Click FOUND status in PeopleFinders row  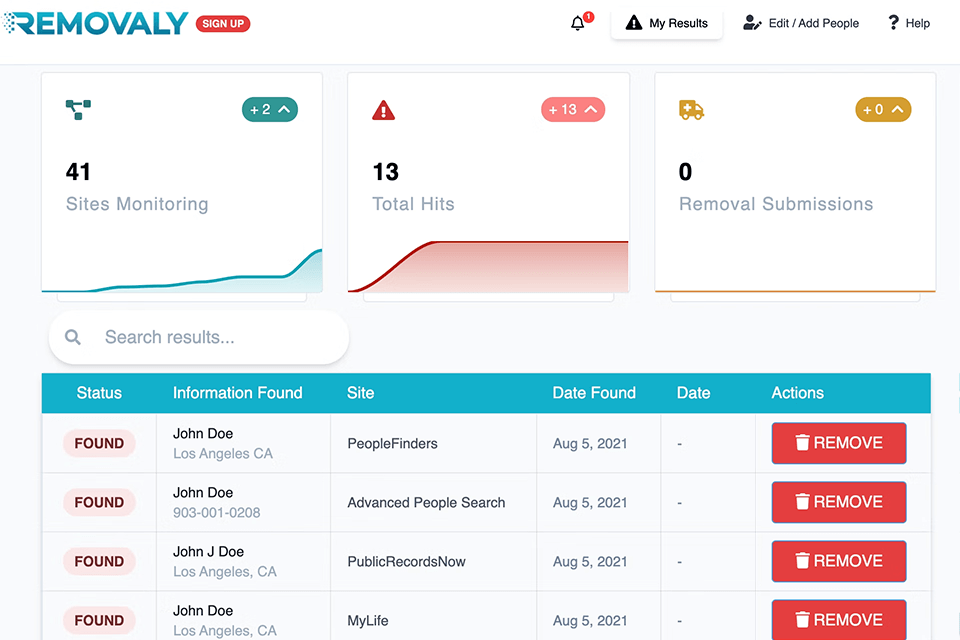coord(99,443)
